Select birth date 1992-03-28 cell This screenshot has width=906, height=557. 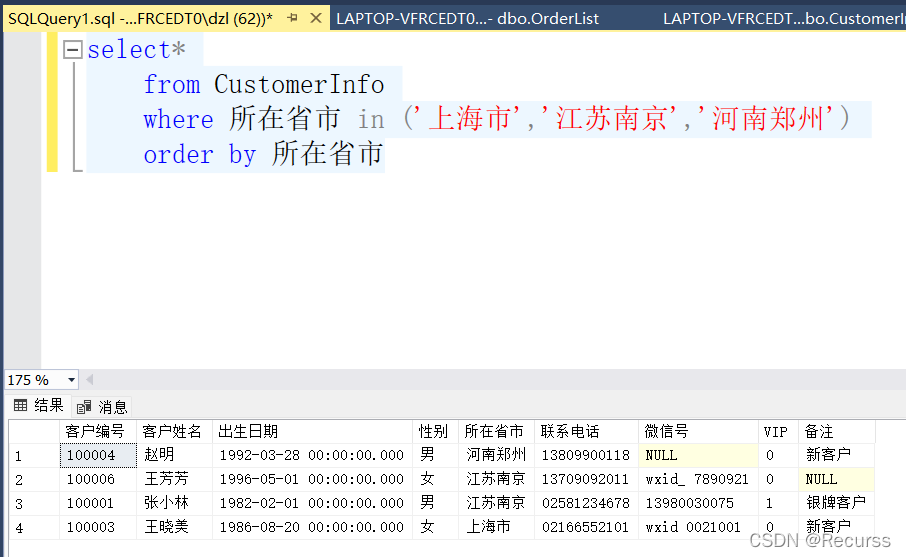313,455
